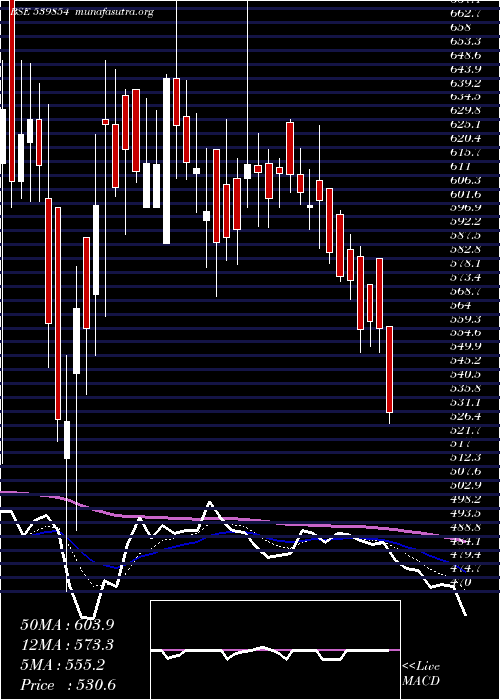Viewport: 500px width, 700px height.
Task: Click the 620.4 price axis label
Action: point(466,138)
